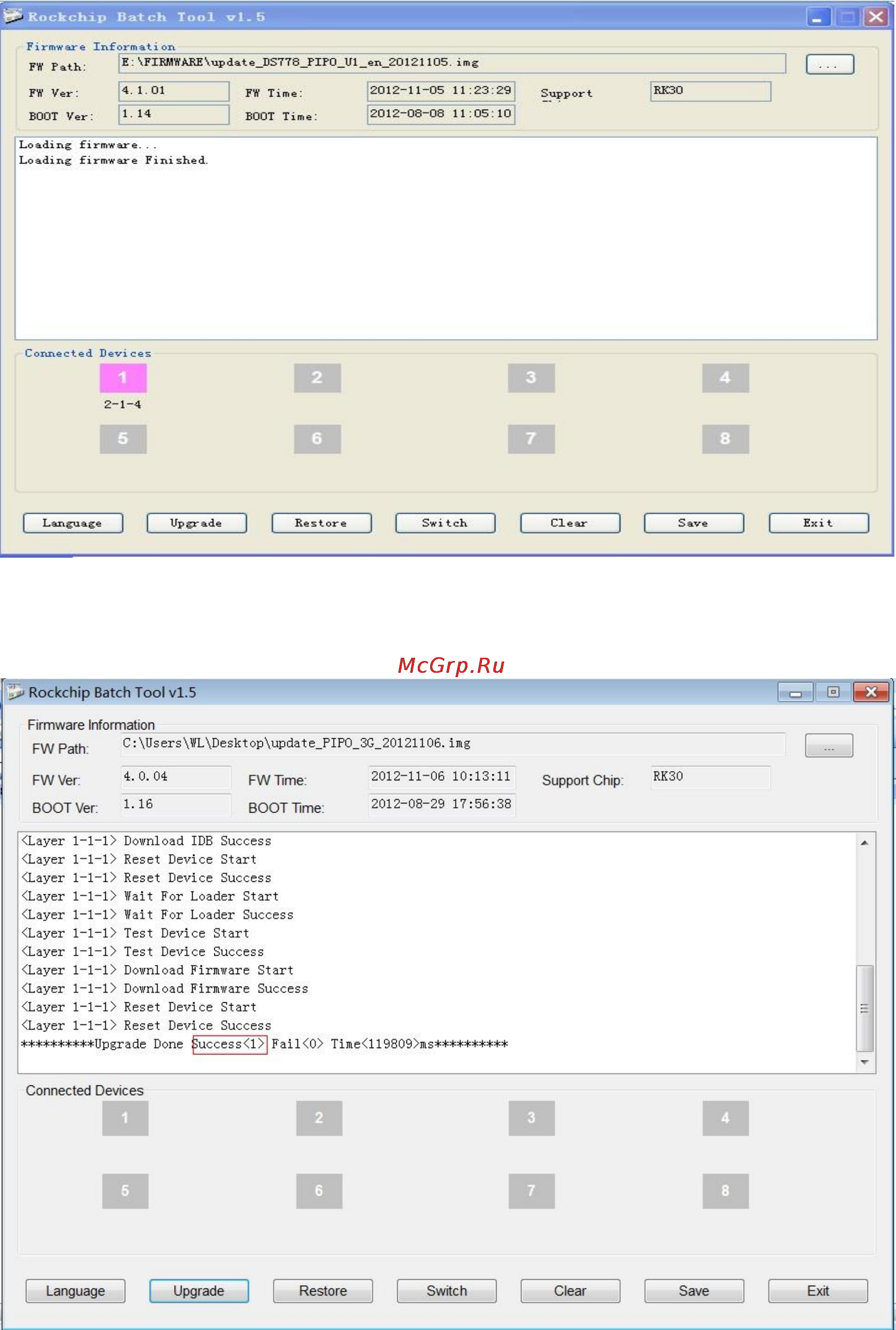The width and height of the screenshot is (896, 1330).
Task: Click the log scrollbar thumb in lower window
Action: coord(865,1008)
